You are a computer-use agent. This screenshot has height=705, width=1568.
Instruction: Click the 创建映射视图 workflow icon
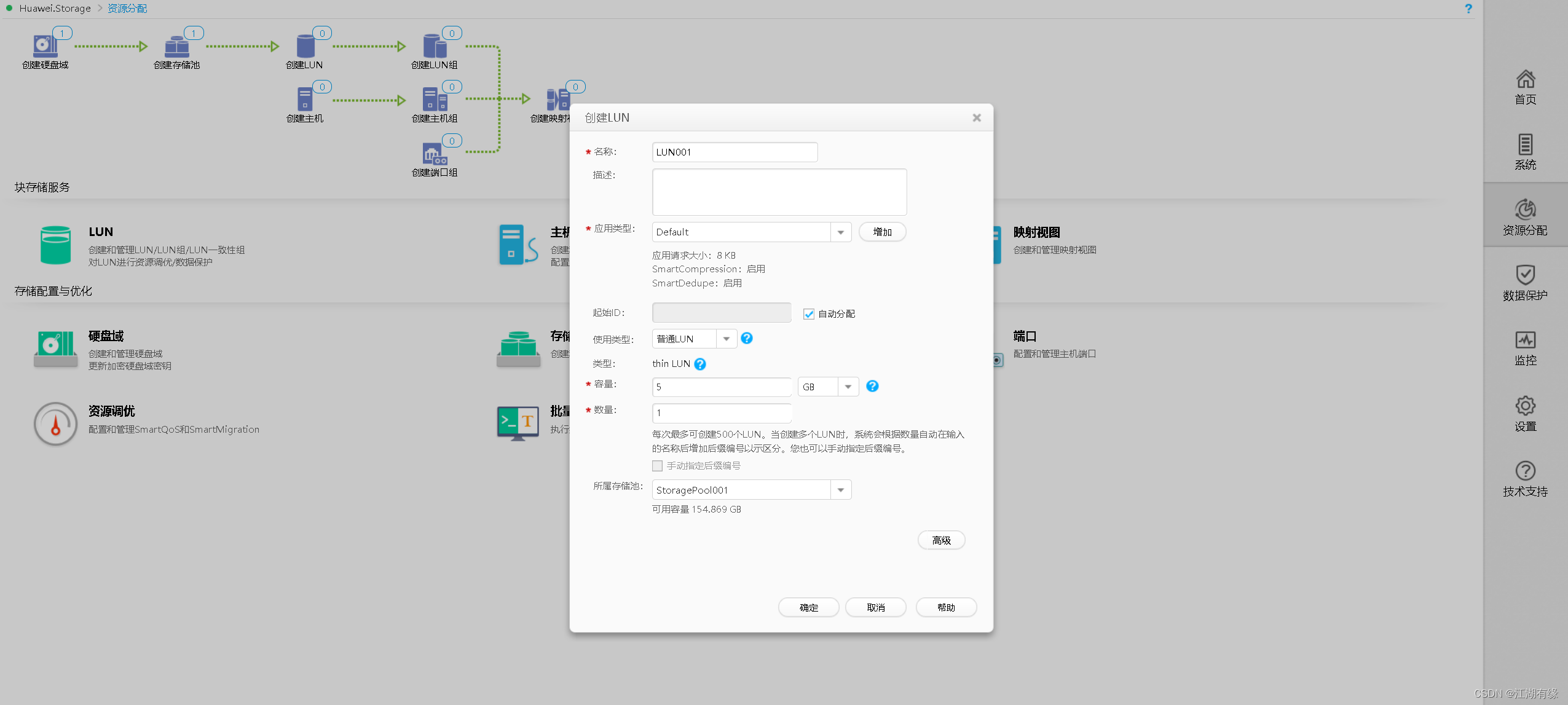558,99
